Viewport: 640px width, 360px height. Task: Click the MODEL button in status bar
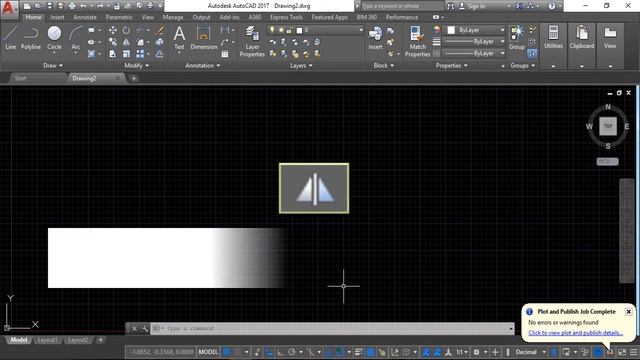point(208,352)
